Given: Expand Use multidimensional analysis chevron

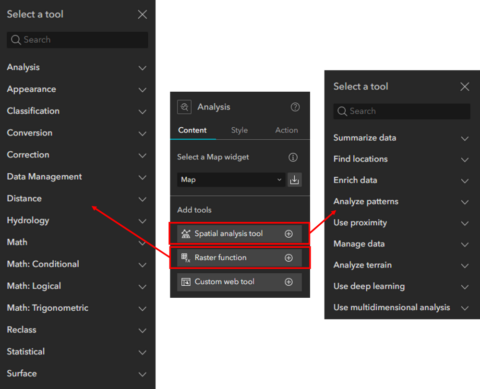Looking at the screenshot, I should (x=465, y=308).
